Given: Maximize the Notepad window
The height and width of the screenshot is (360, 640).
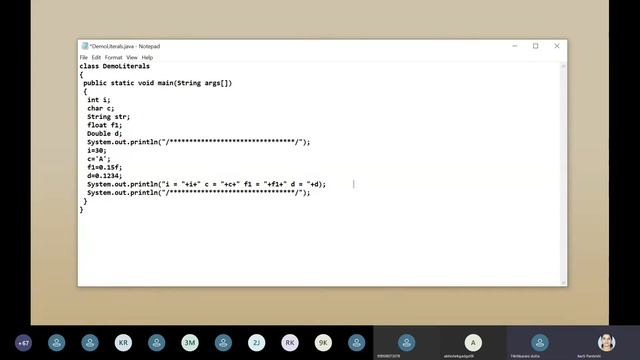Looking at the screenshot, I should (536, 46).
